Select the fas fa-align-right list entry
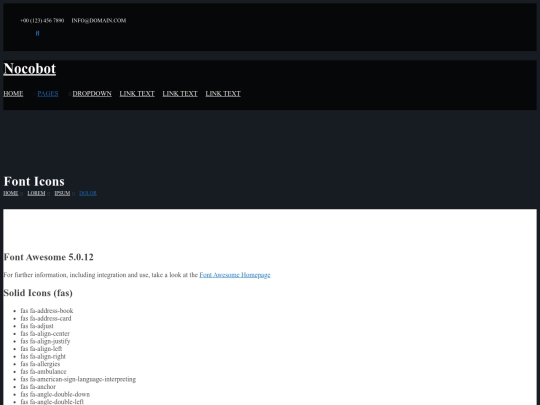The image size is (540, 405). [43, 356]
